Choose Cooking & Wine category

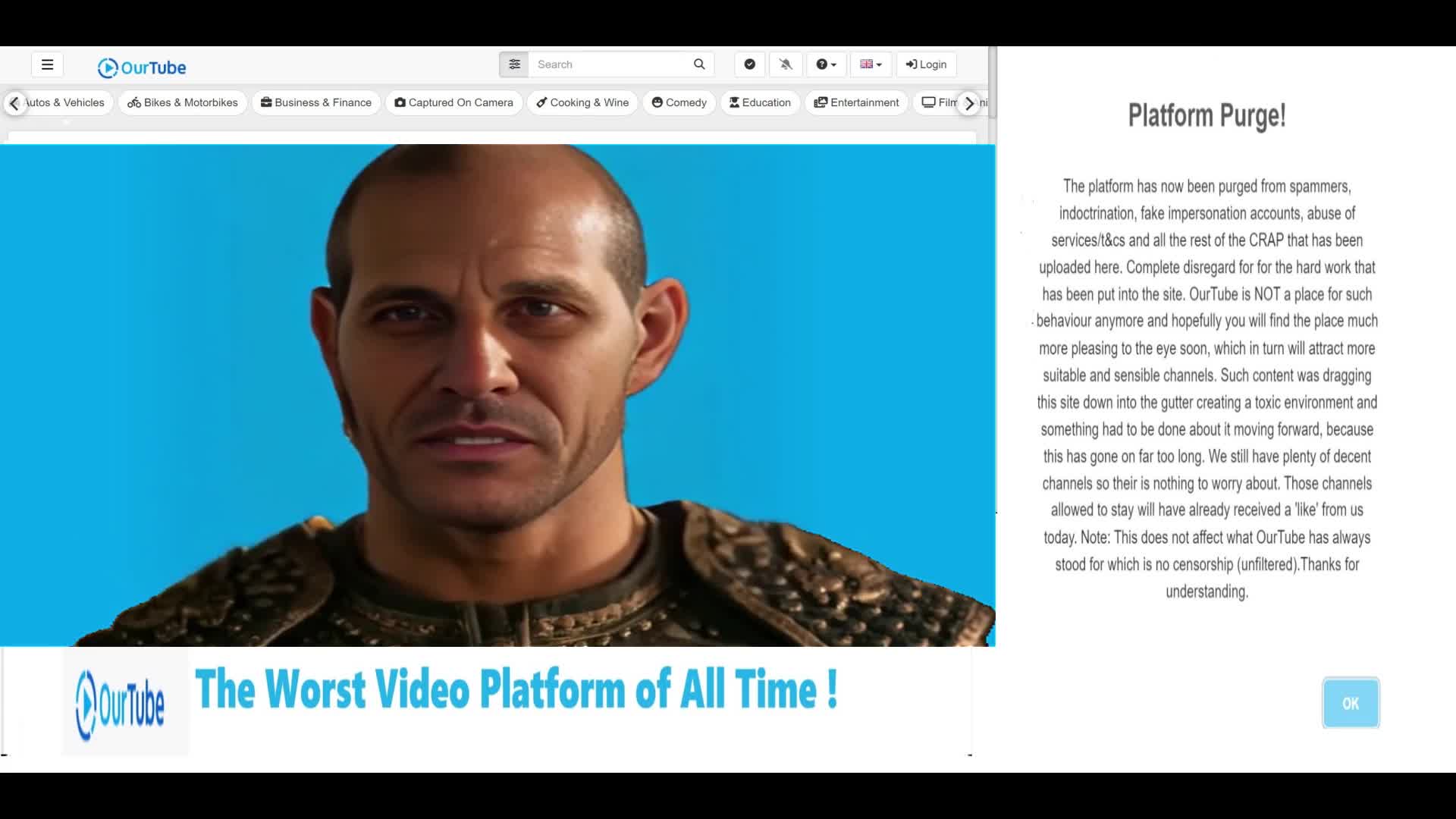pos(582,102)
